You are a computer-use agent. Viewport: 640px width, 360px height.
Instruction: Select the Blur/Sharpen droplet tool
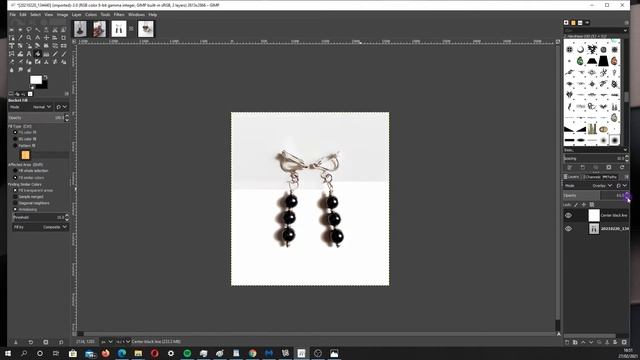click(x=11, y=70)
